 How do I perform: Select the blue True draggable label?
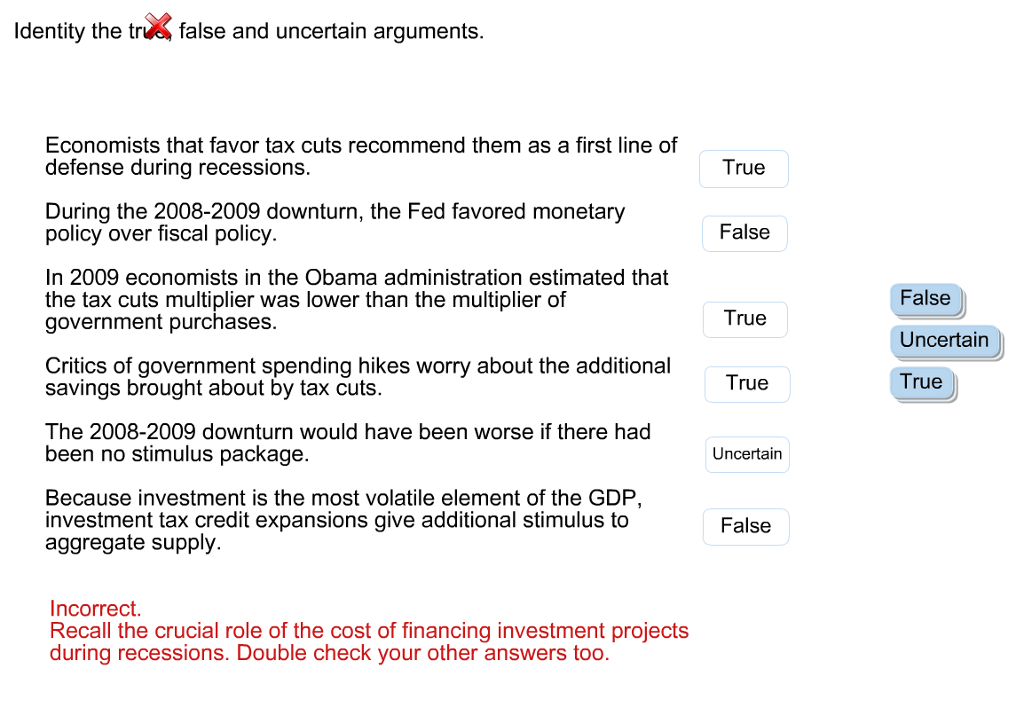pos(922,383)
